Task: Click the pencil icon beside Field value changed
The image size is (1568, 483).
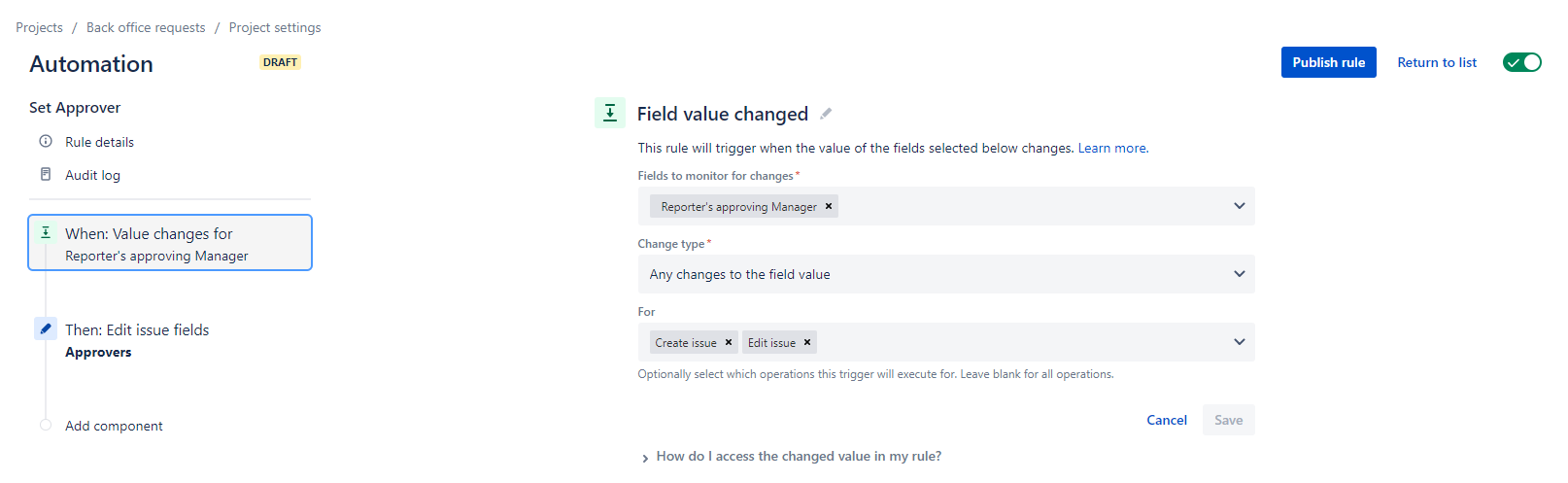Action: click(x=826, y=114)
